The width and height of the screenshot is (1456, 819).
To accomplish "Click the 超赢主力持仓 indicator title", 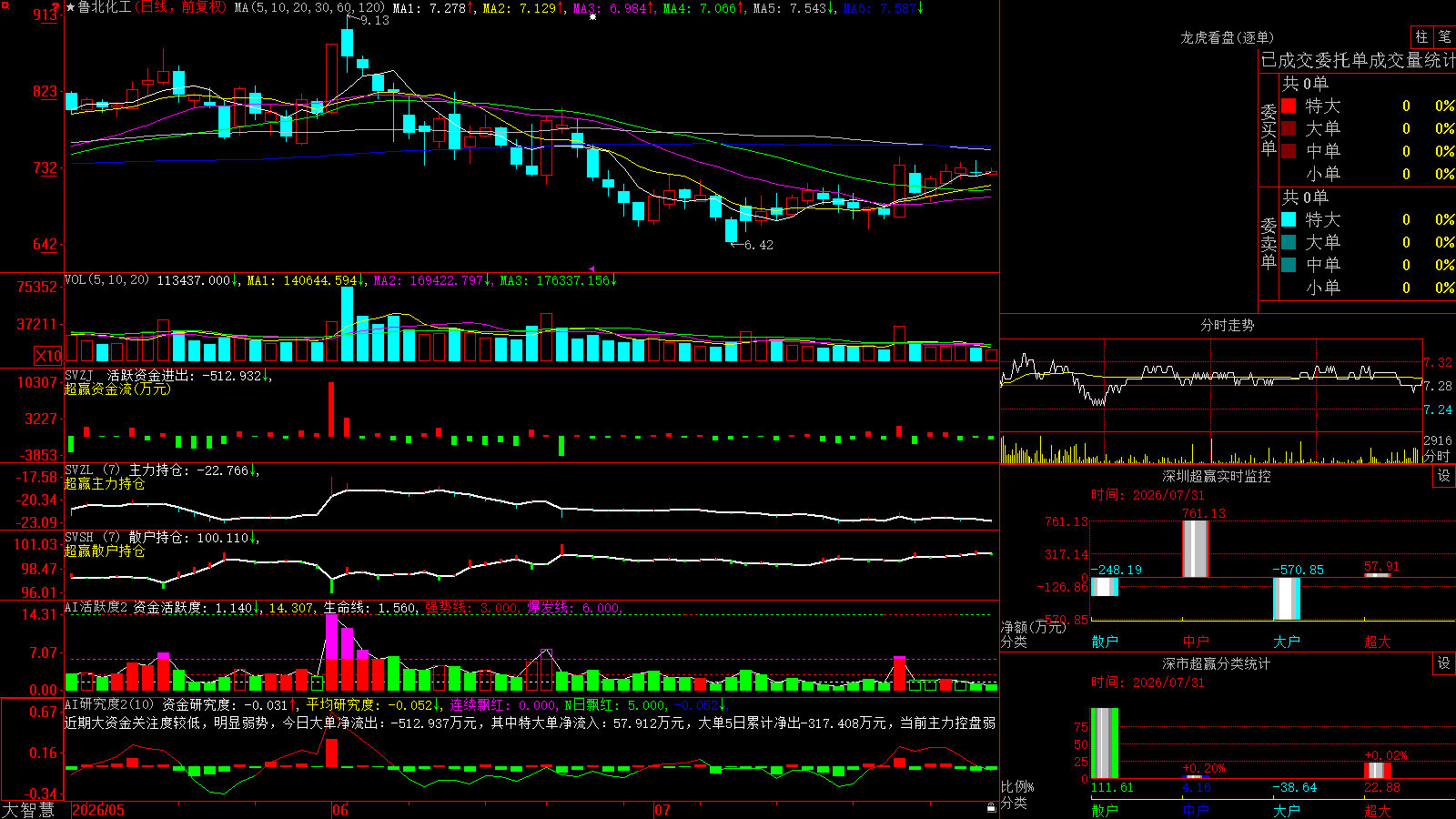I will [105, 484].
